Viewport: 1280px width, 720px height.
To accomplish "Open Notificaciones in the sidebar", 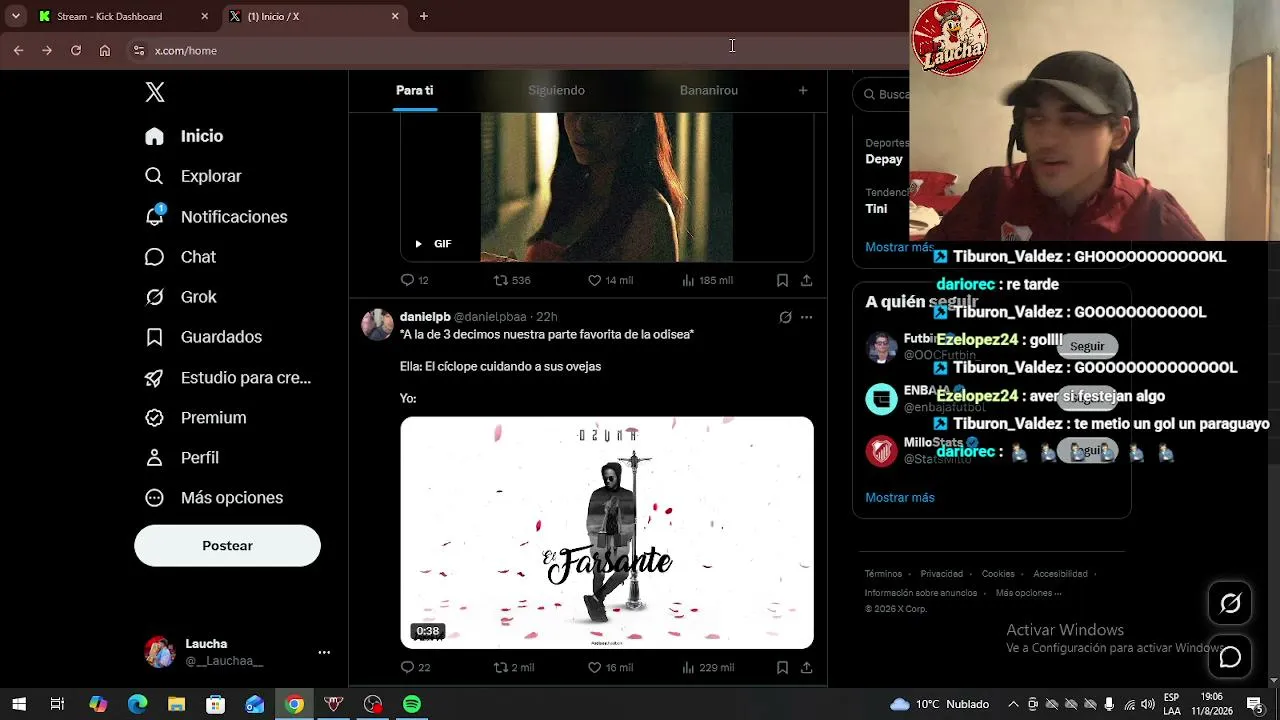I will [x=216, y=217].
